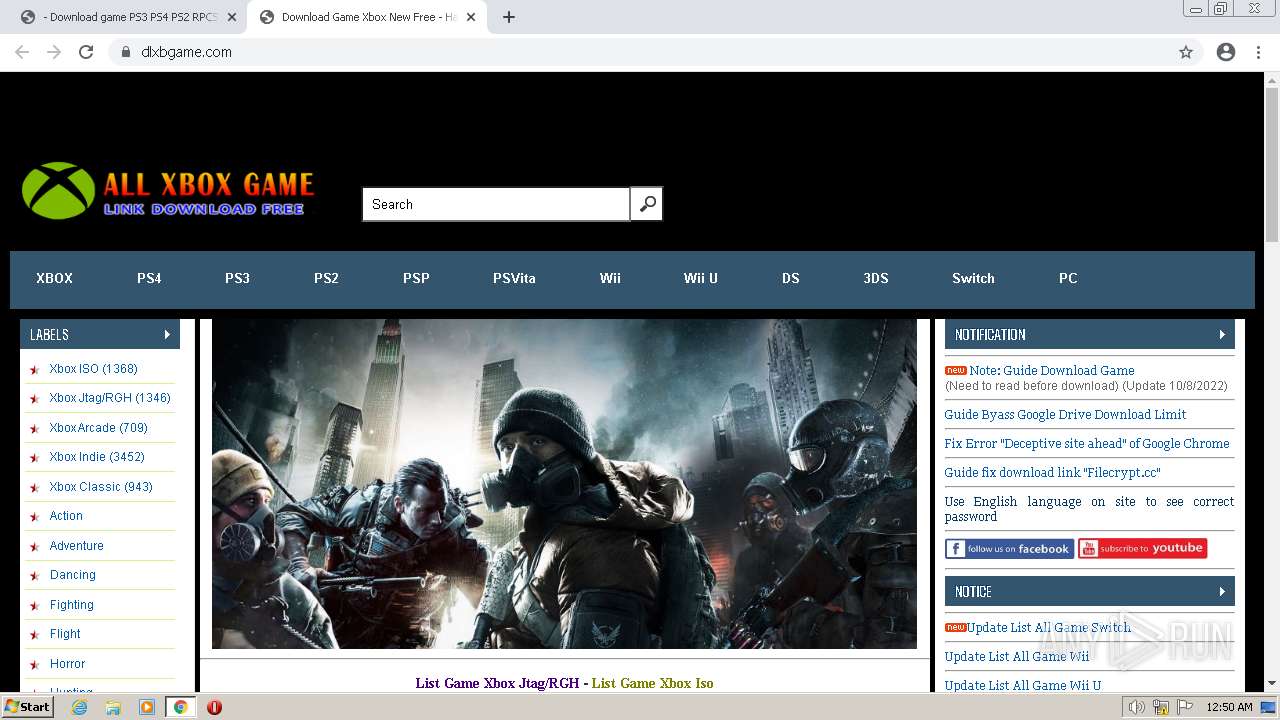Open Xbox Classic (943) label
Image resolution: width=1280 pixels, height=720 pixels.
coord(101,487)
